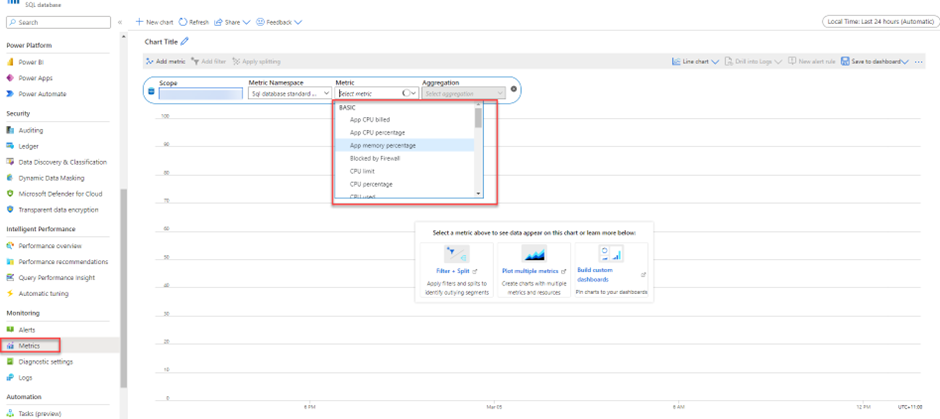Expand the Metric Namespace dropdown
The height and width of the screenshot is (419, 940).
[289, 93]
